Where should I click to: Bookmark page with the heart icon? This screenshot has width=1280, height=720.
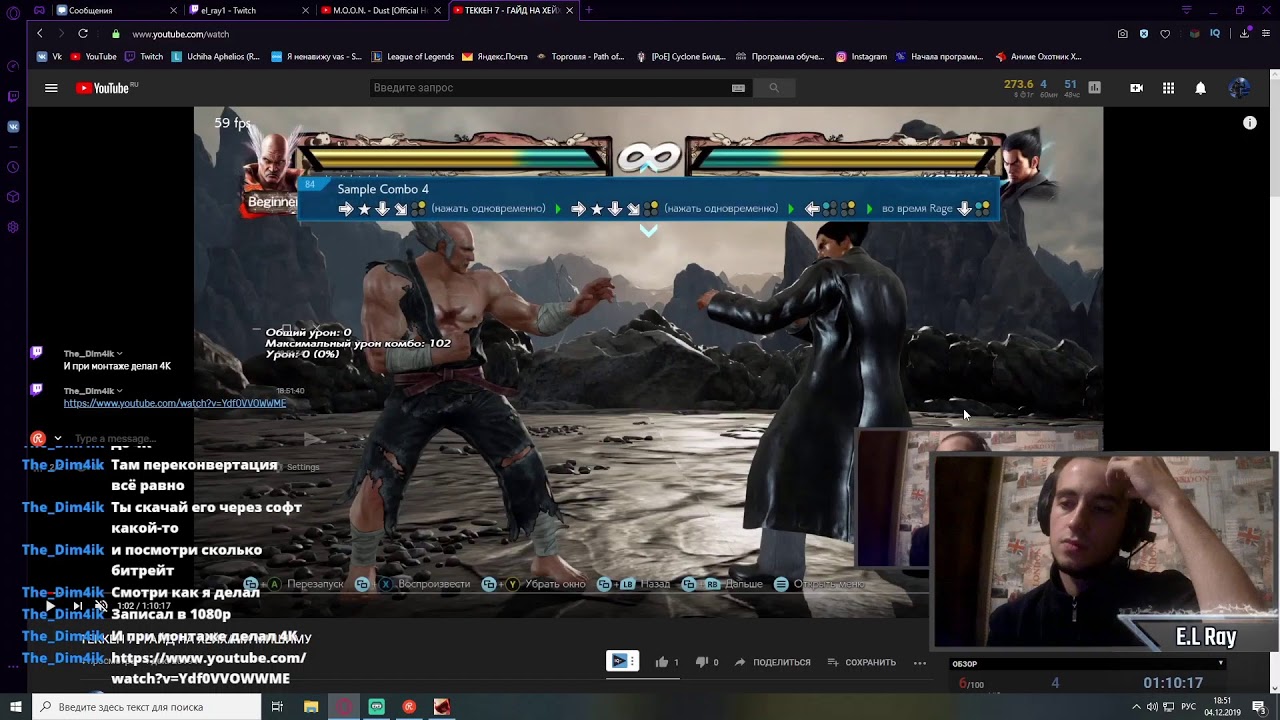(x=1165, y=34)
